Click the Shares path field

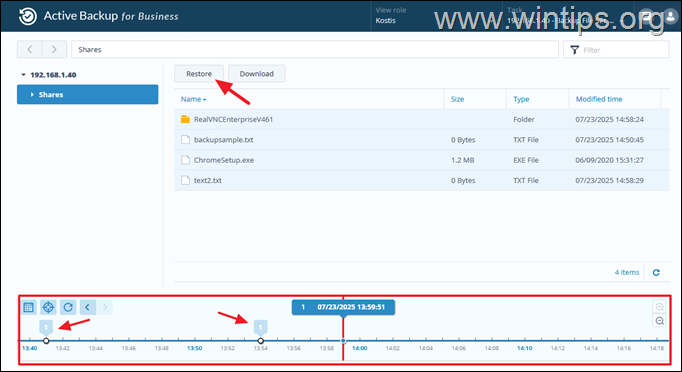(315, 50)
